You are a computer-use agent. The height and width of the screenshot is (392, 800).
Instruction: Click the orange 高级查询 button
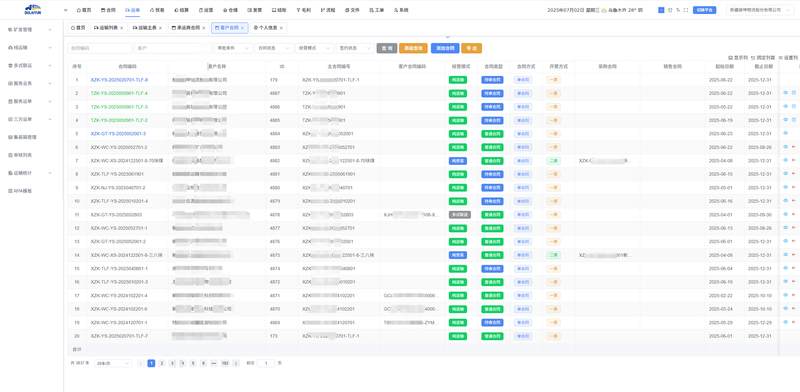point(413,48)
